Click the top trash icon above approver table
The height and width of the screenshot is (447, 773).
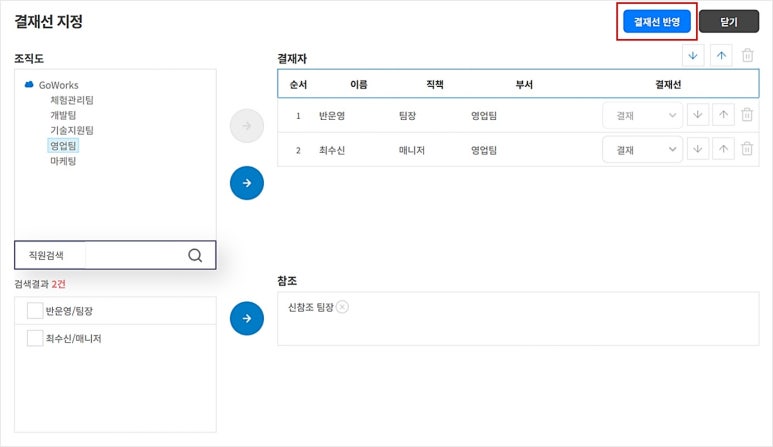point(747,55)
